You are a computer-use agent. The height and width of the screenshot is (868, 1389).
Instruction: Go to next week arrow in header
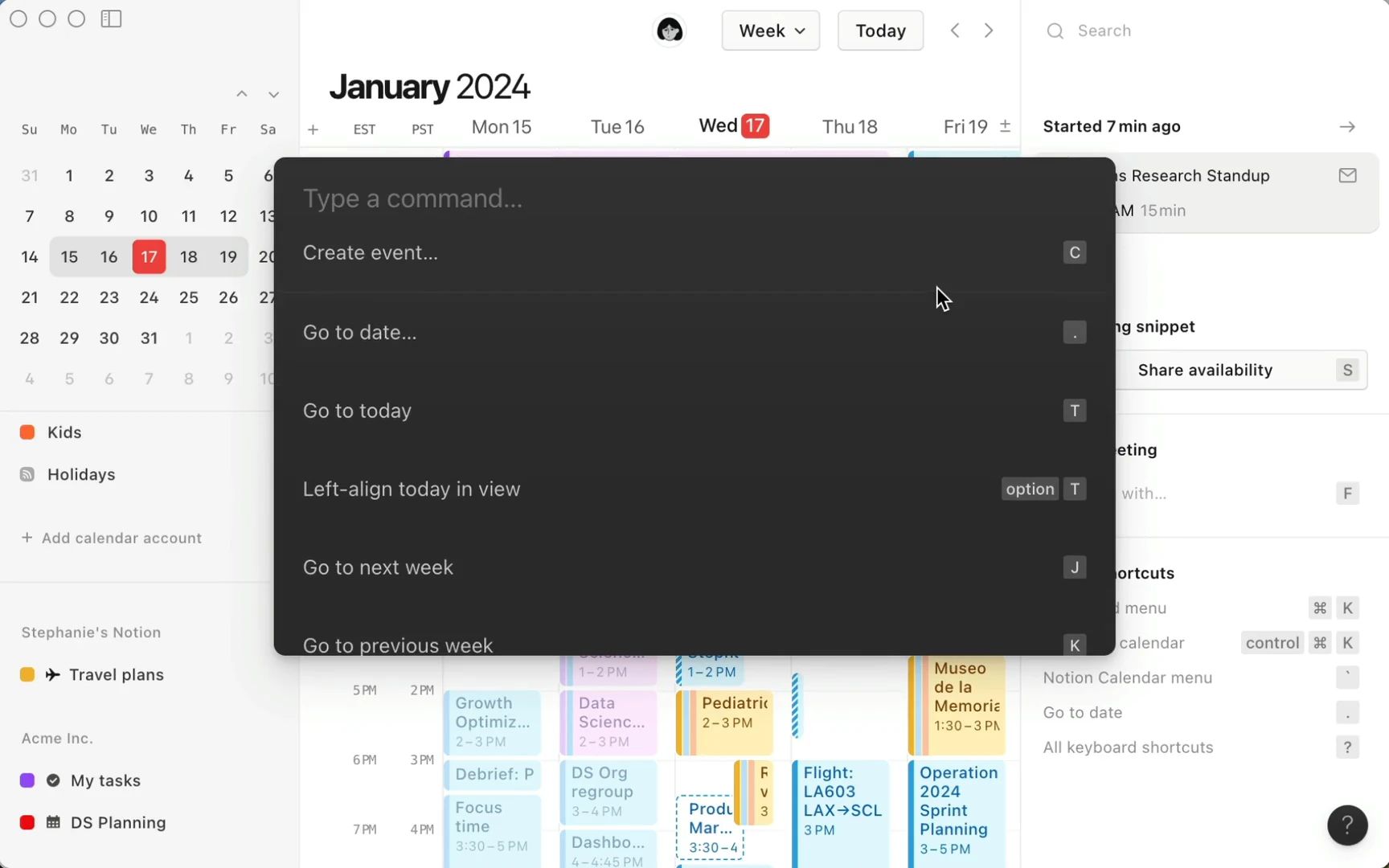click(989, 31)
